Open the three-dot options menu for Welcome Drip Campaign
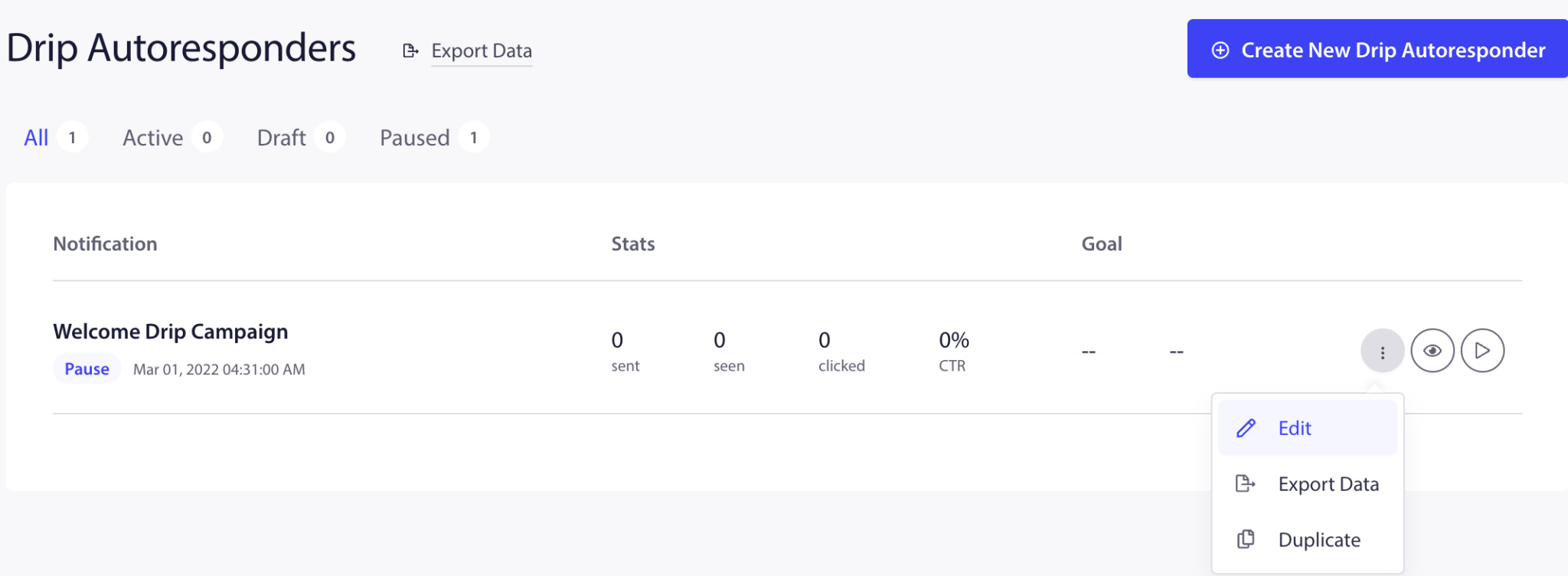1568x576 pixels. tap(1382, 351)
